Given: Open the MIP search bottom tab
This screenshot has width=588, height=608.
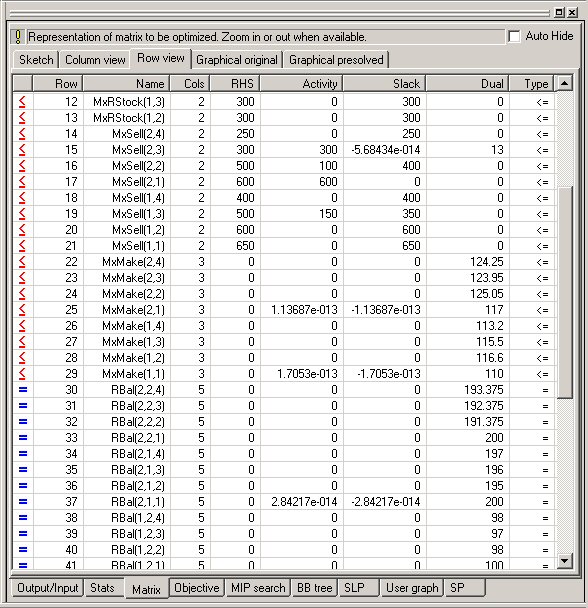Looking at the screenshot, I should 258,588.
